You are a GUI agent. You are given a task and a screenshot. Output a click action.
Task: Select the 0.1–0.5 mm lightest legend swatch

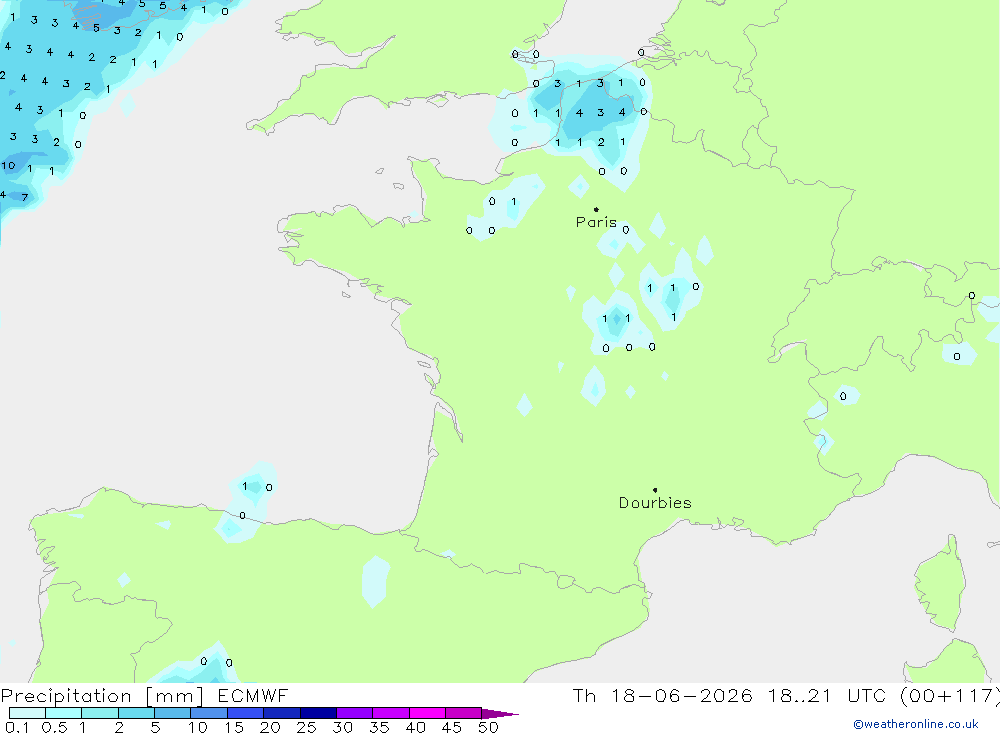coord(27,713)
